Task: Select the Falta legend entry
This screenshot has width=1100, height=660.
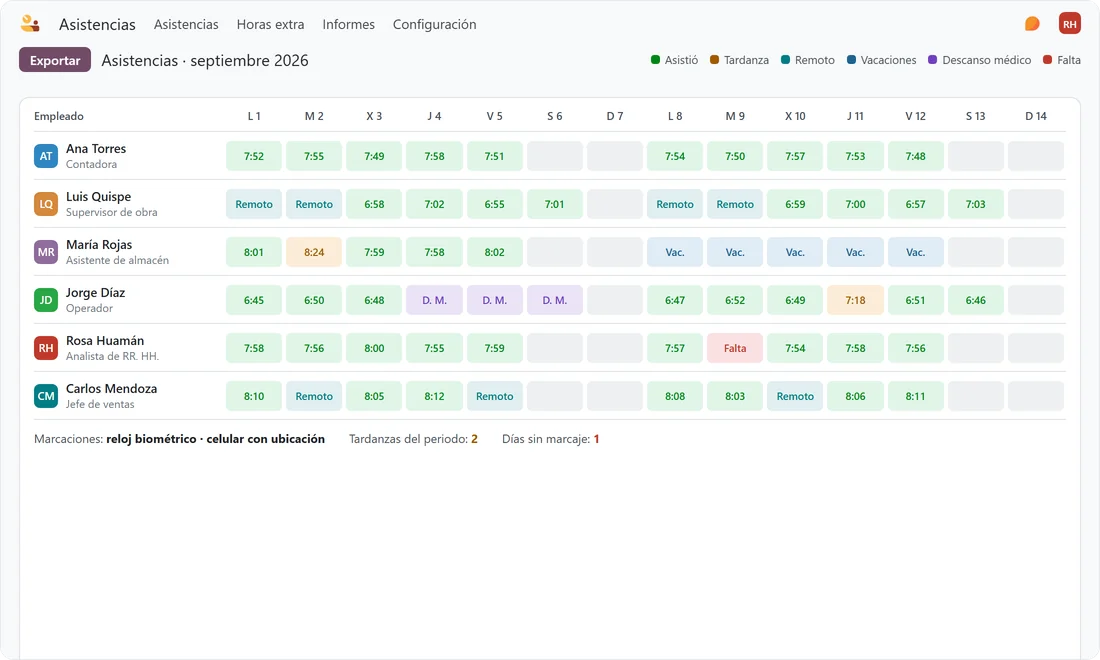Action: (1061, 60)
